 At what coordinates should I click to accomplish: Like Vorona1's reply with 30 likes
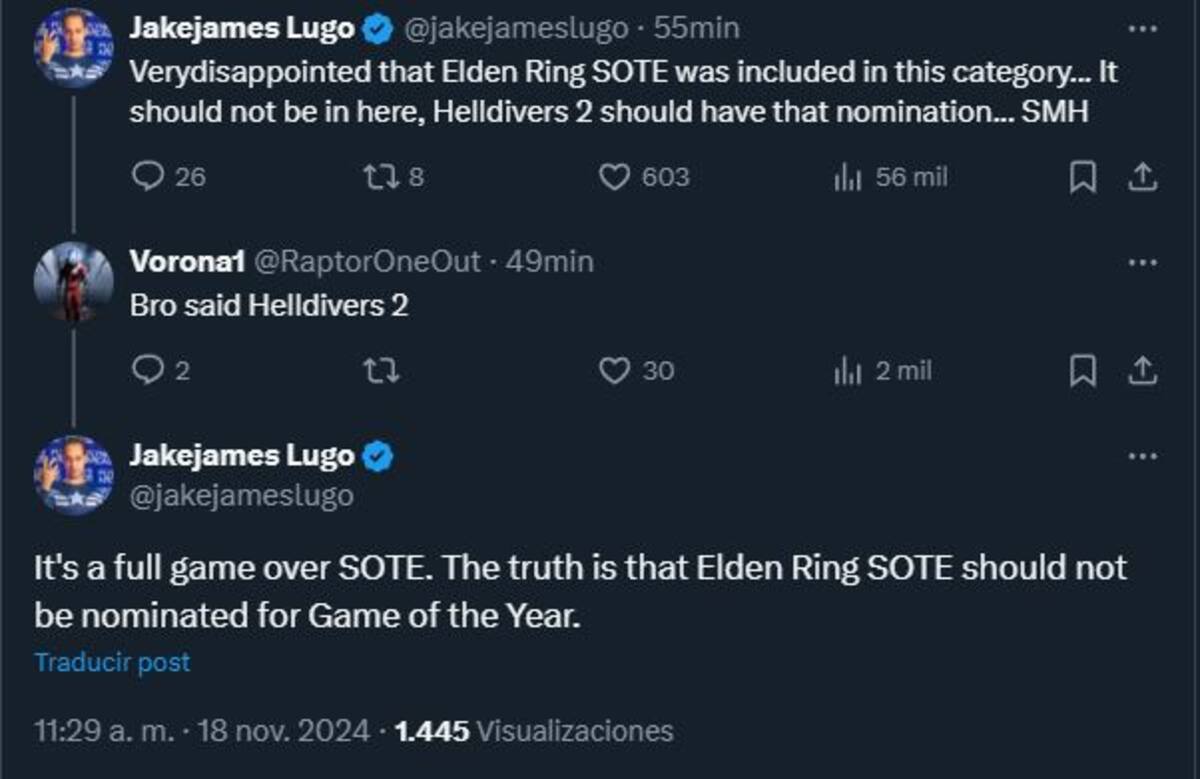636,371
